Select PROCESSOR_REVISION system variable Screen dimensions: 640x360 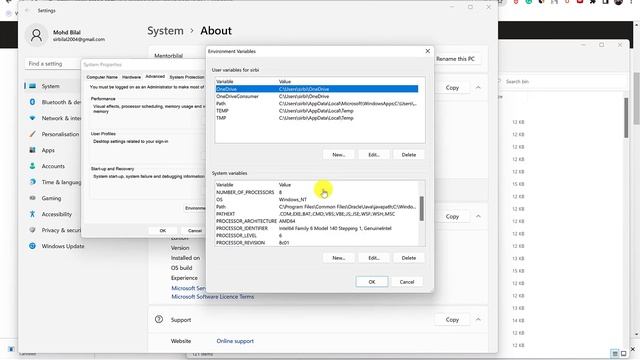317,243
